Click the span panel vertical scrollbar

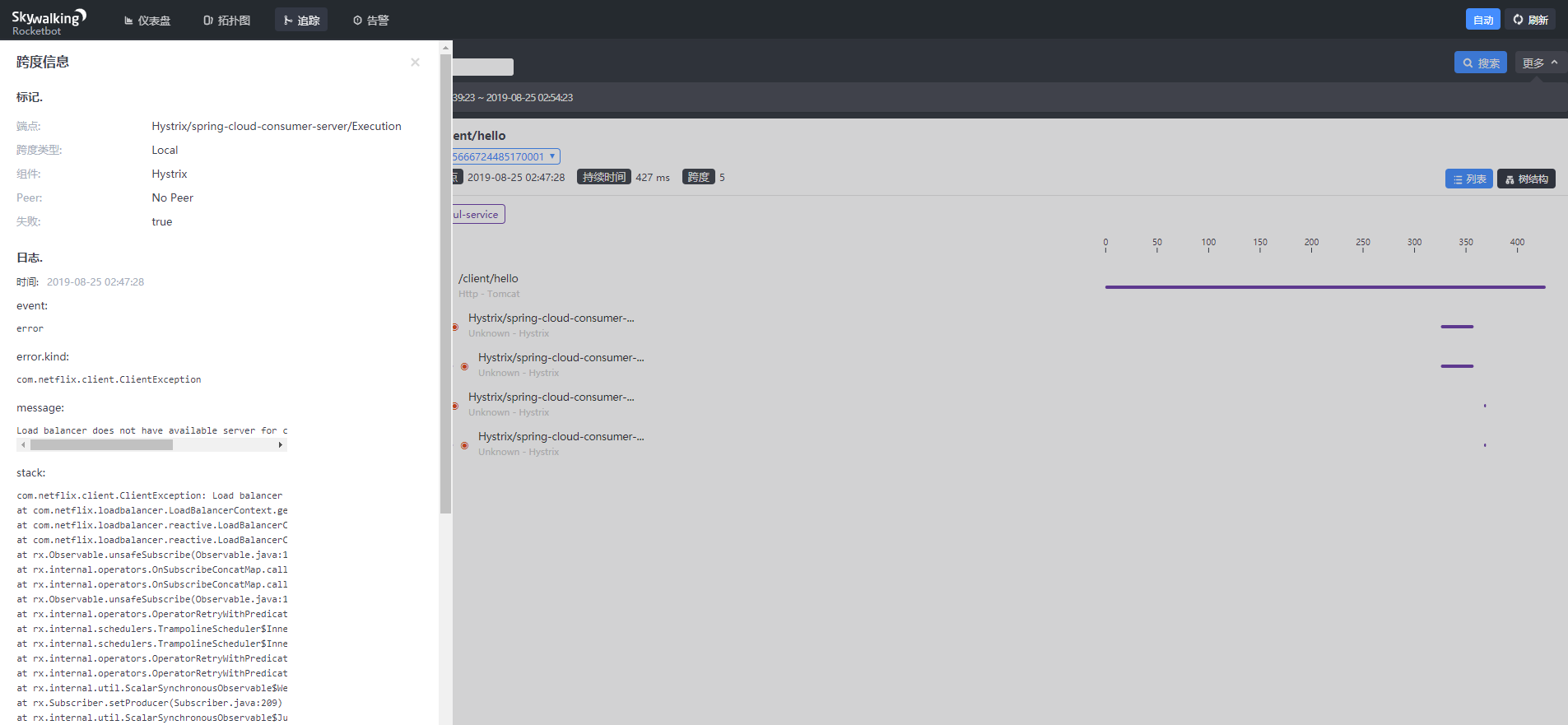point(445,284)
